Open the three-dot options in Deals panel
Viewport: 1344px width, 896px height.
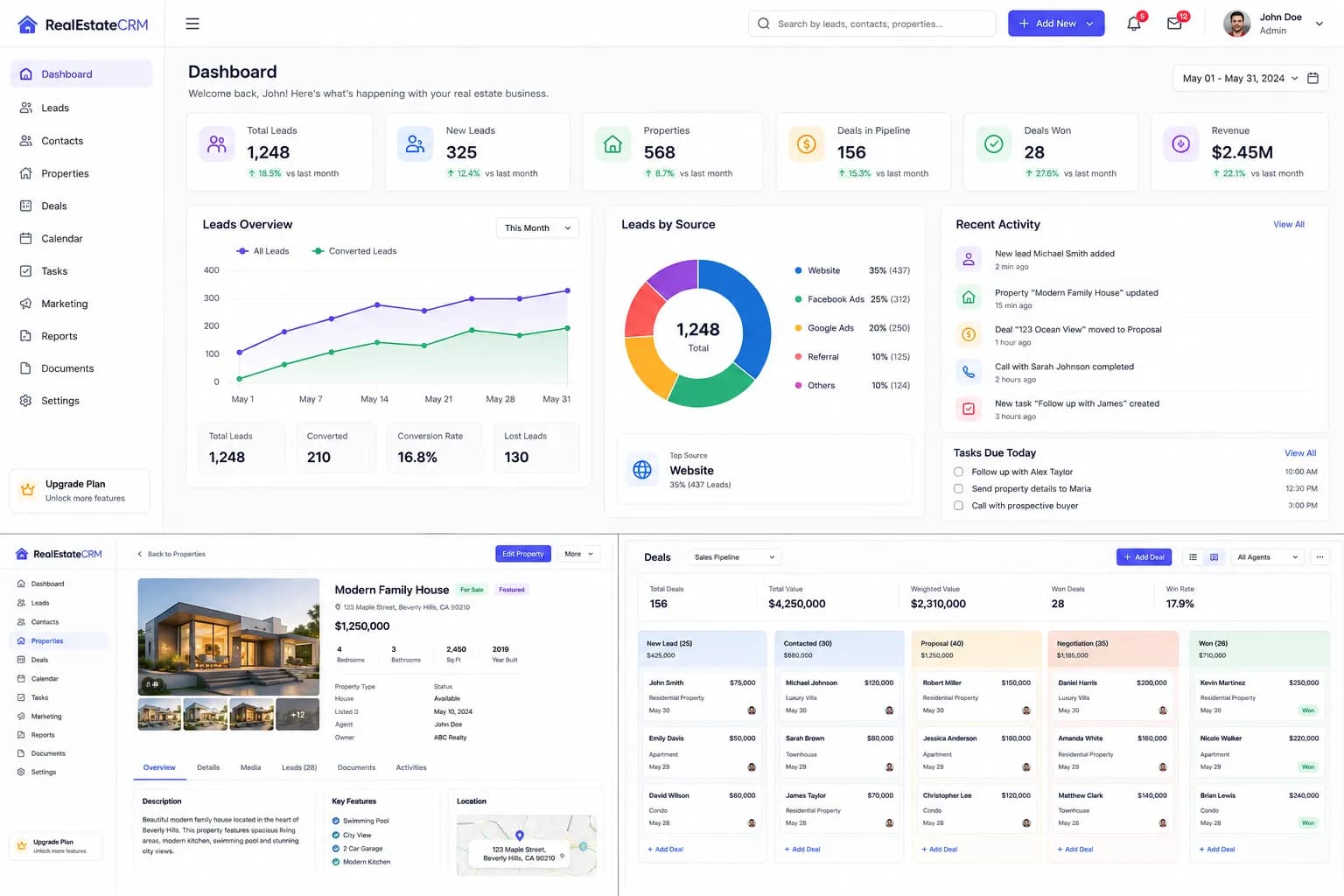coord(1319,557)
